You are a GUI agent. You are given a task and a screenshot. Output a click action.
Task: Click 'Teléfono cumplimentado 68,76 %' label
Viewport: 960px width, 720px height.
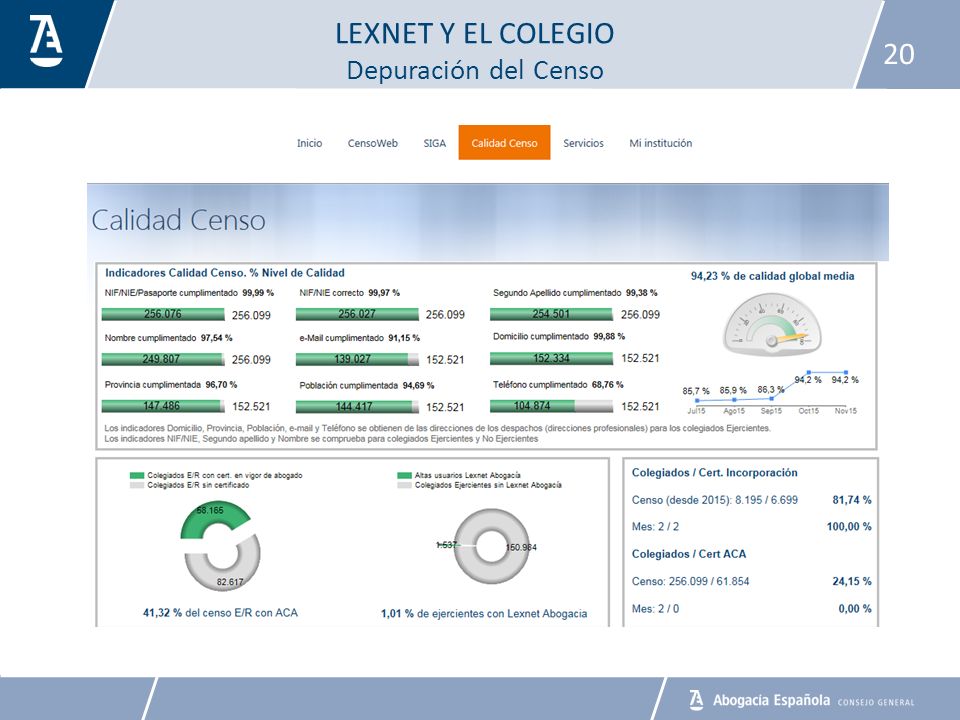[x=558, y=385]
